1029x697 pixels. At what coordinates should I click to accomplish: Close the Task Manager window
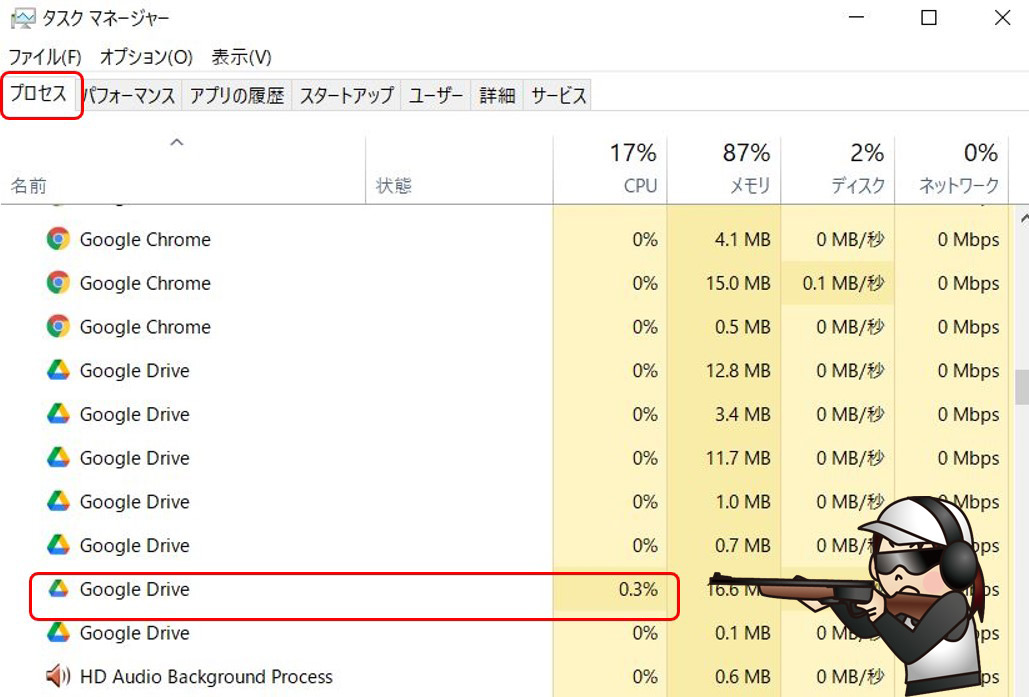coord(1002,18)
